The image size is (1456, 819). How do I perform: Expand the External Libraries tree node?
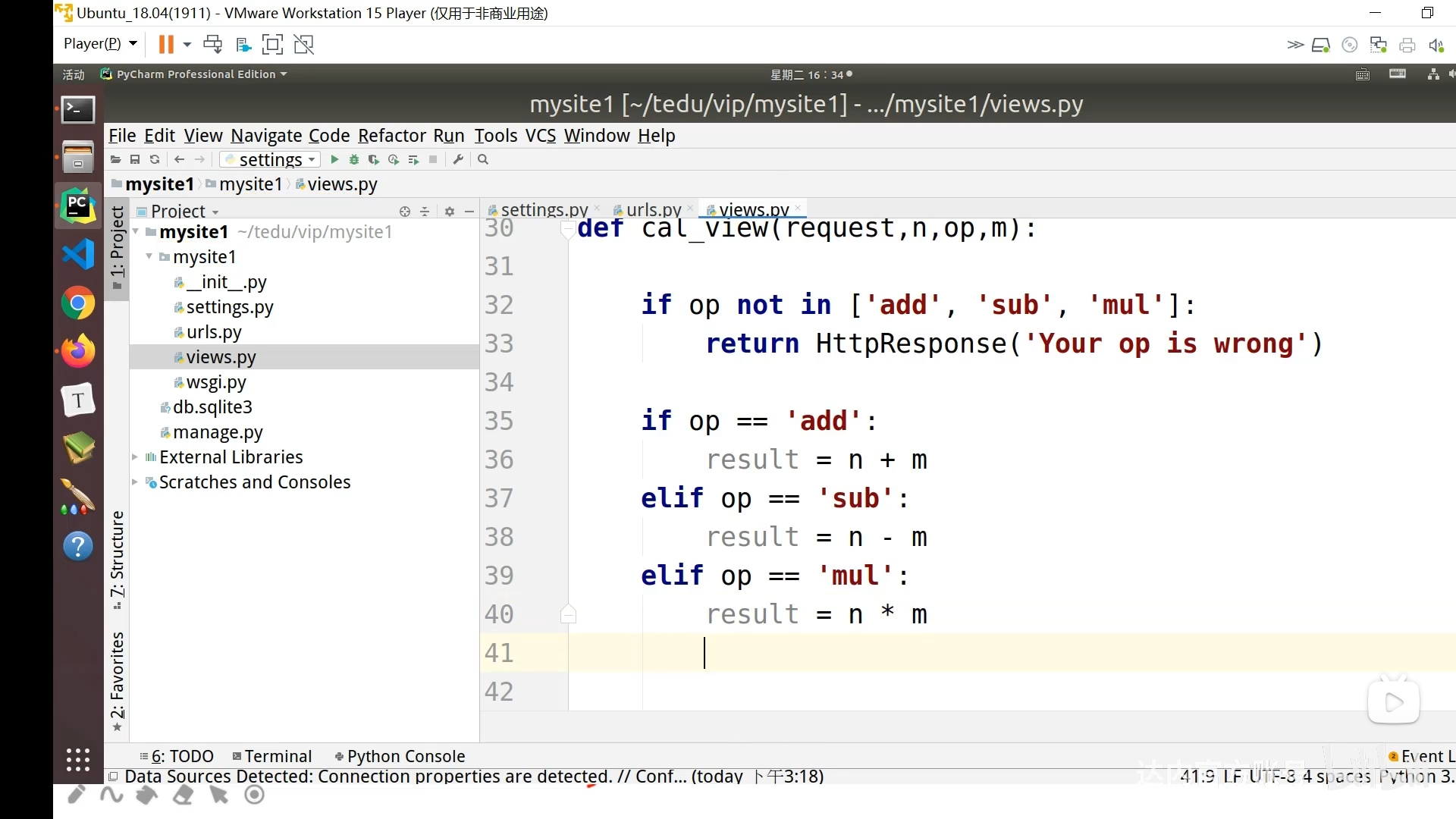136,457
